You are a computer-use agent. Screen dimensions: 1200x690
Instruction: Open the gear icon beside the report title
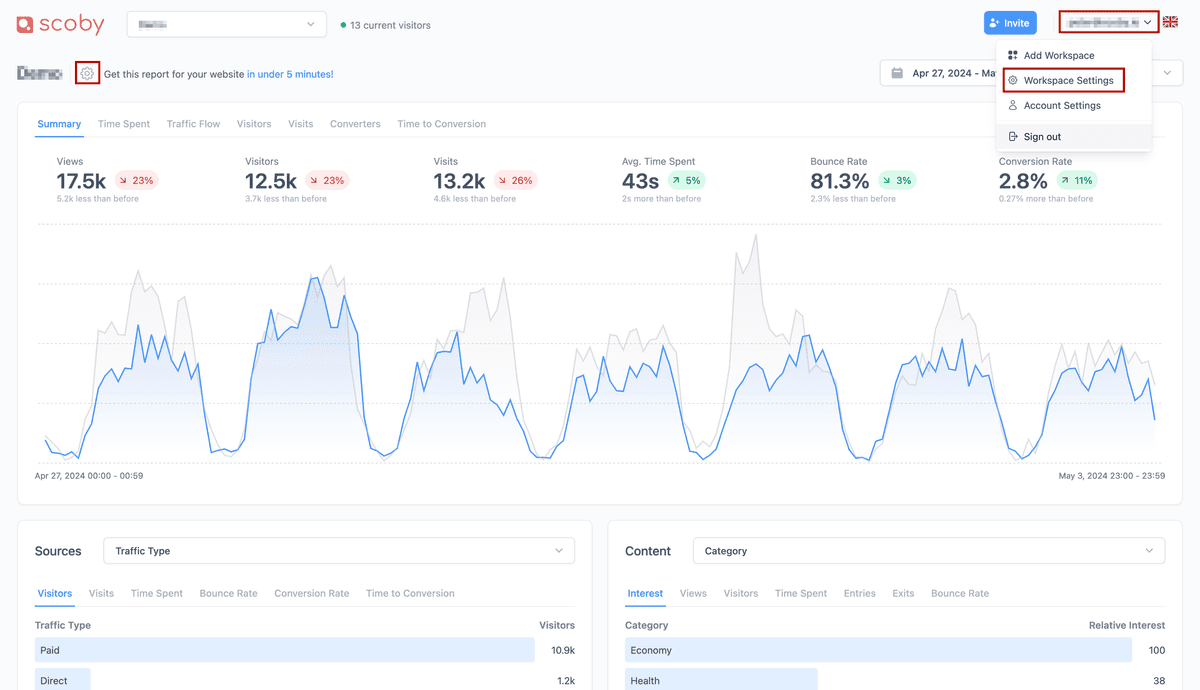(87, 73)
